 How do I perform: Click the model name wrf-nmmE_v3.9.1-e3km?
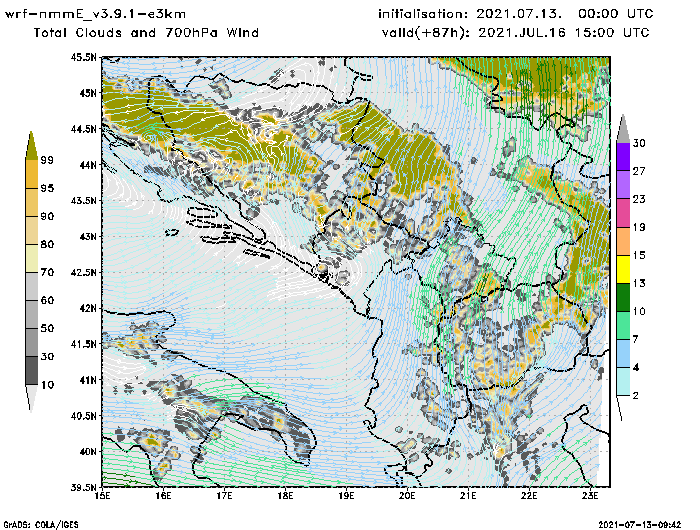pos(95,14)
